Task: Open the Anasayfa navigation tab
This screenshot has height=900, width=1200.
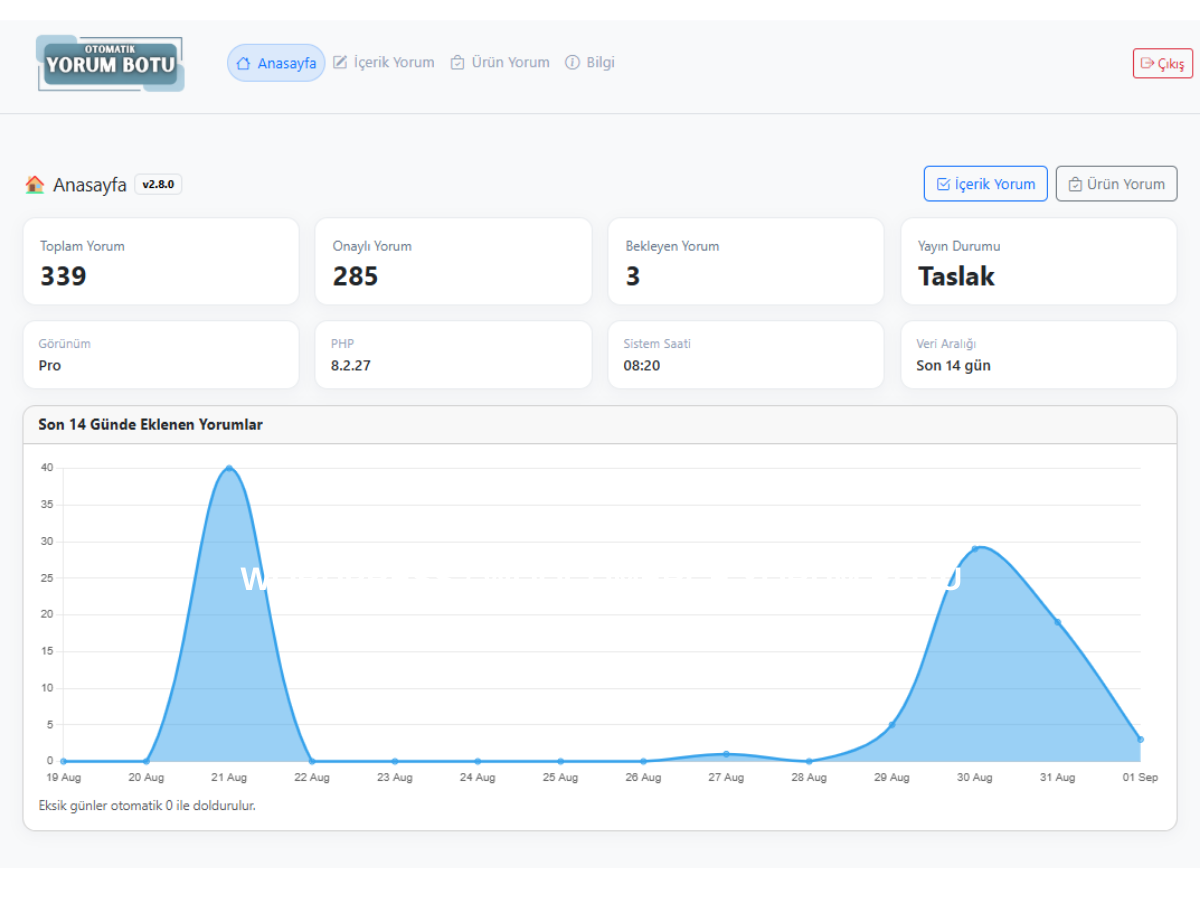Action: point(276,63)
